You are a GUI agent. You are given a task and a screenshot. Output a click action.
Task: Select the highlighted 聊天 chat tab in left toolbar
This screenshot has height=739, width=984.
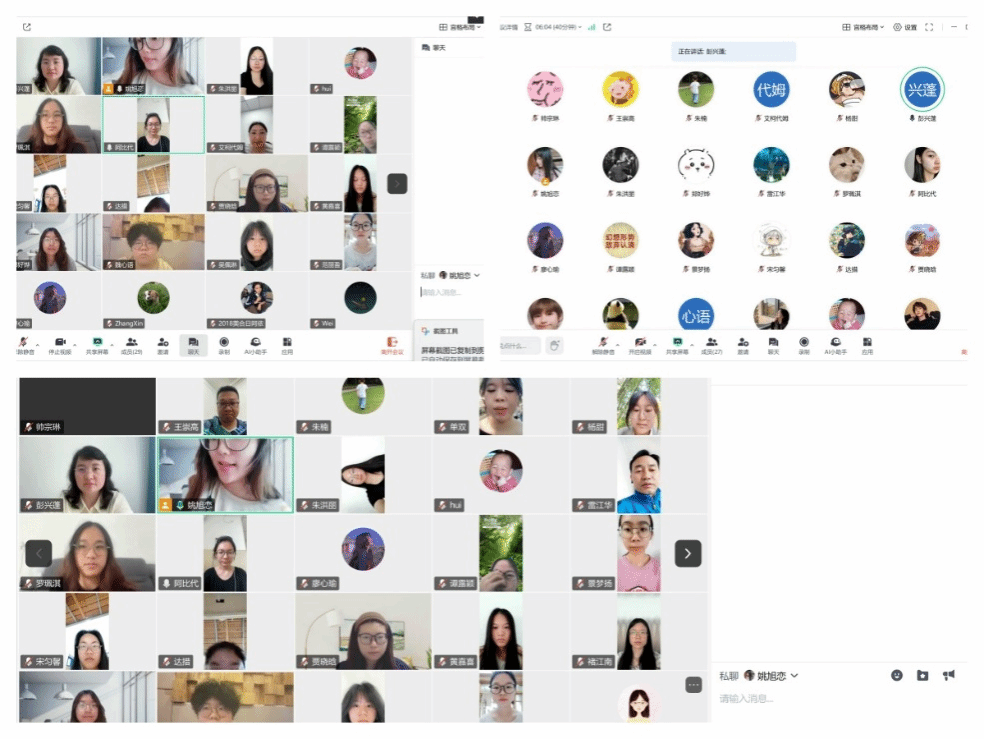(192, 344)
